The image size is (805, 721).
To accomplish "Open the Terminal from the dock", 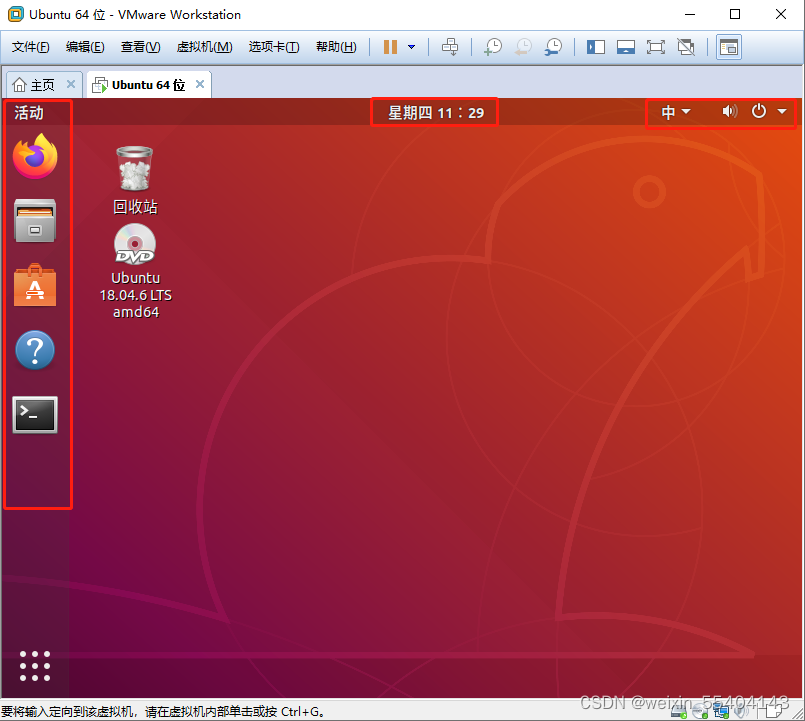I will click(35, 415).
